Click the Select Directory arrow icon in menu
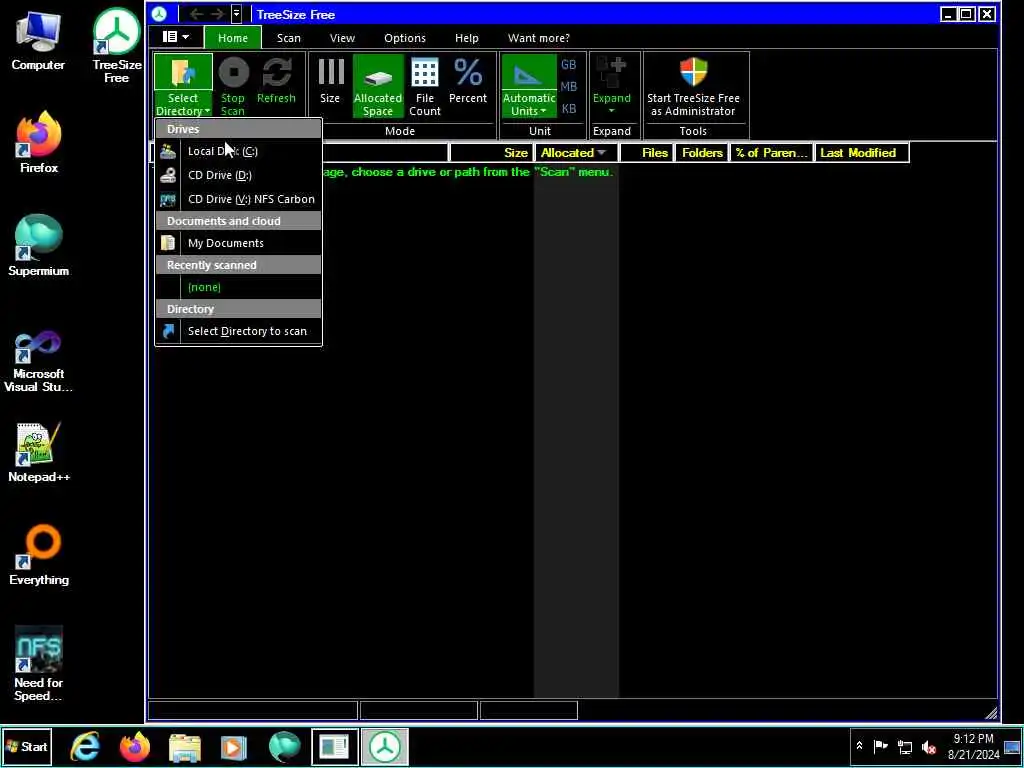The width and height of the screenshot is (1024, 768). (168, 331)
